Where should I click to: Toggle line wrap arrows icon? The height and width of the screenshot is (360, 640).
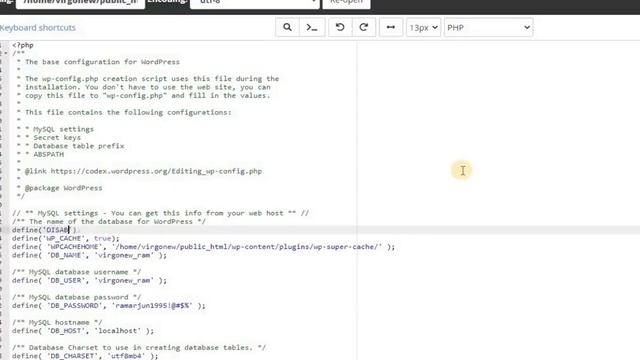391,27
